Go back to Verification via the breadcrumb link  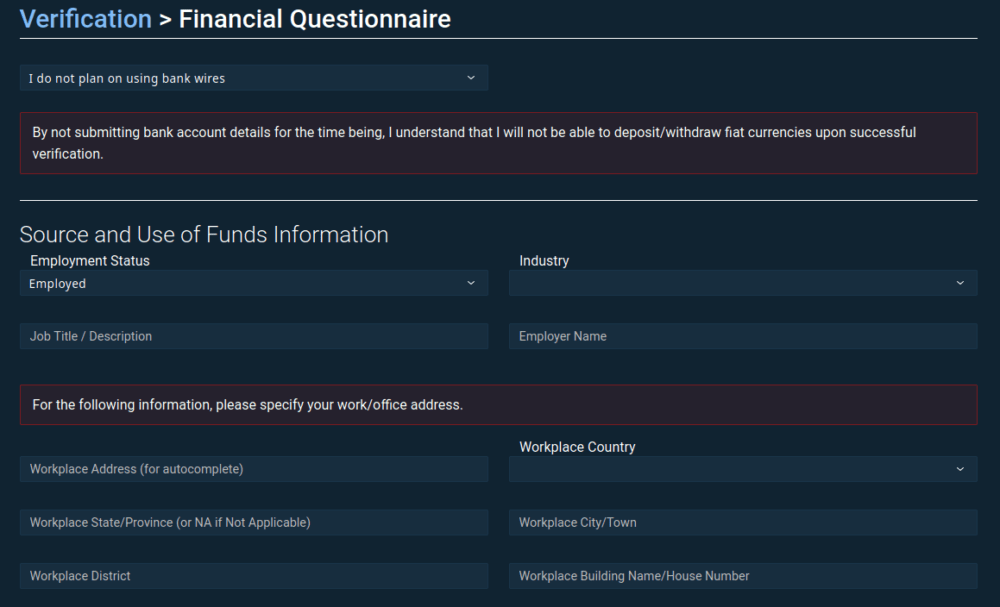coord(86,18)
